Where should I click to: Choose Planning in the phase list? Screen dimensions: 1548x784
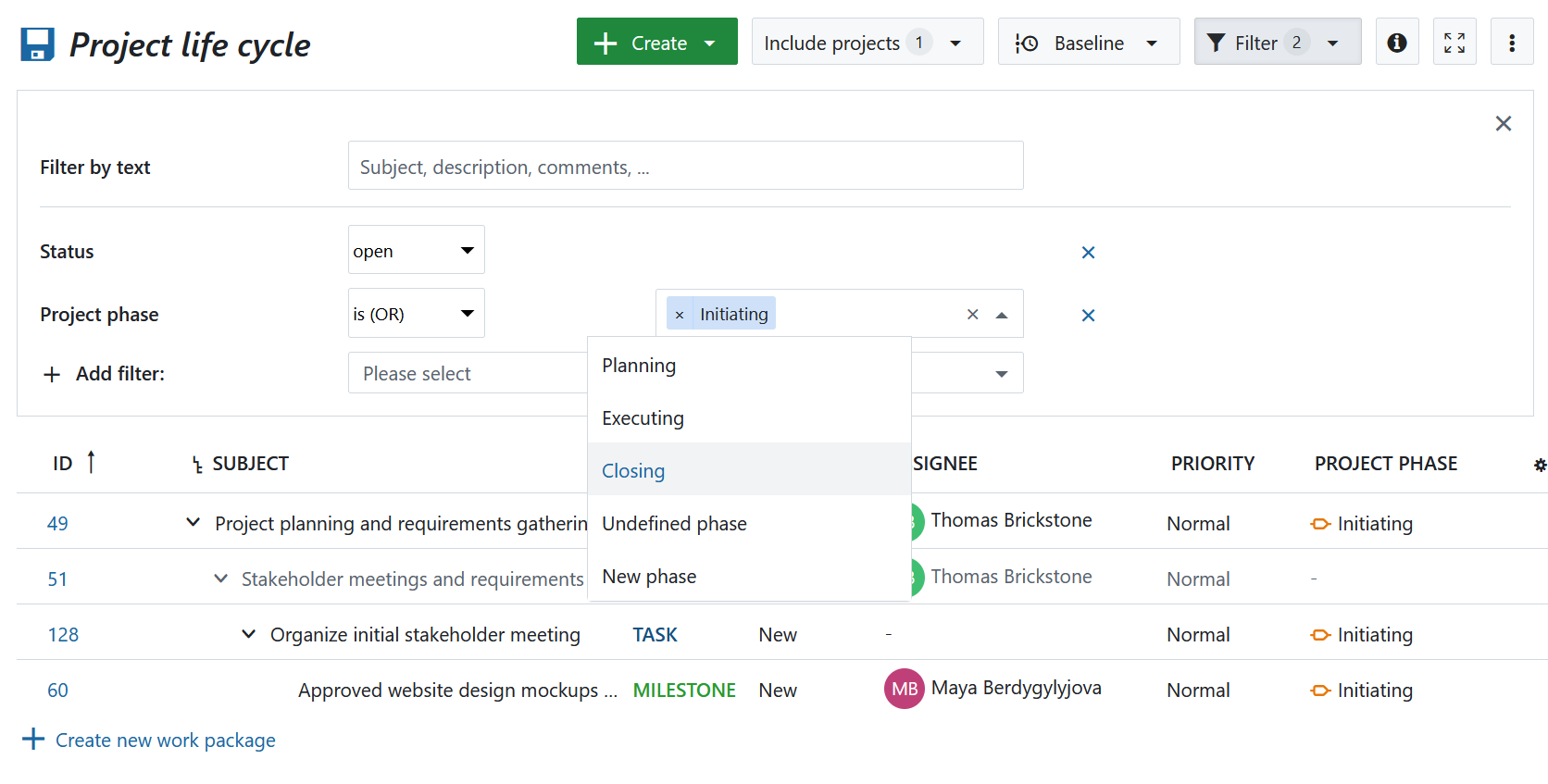point(639,366)
